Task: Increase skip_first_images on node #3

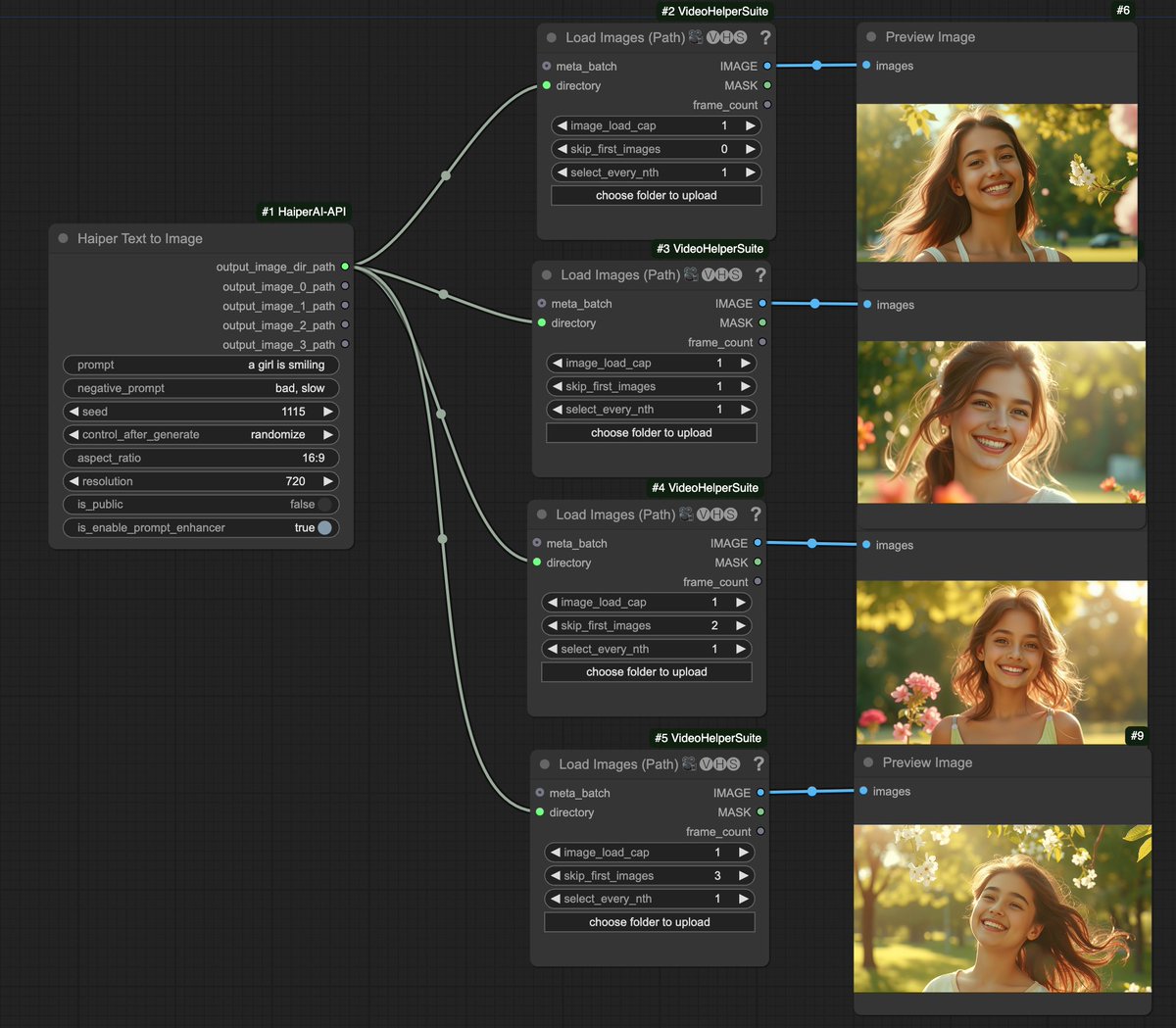Action: (x=746, y=386)
